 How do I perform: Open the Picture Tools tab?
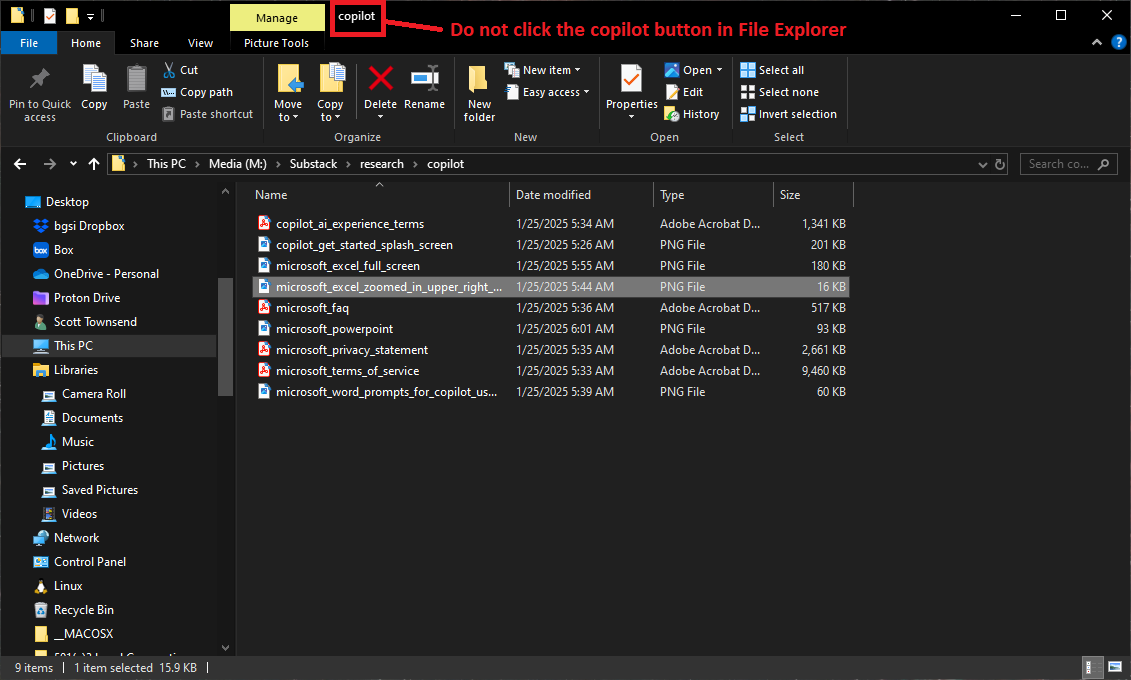(276, 43)
